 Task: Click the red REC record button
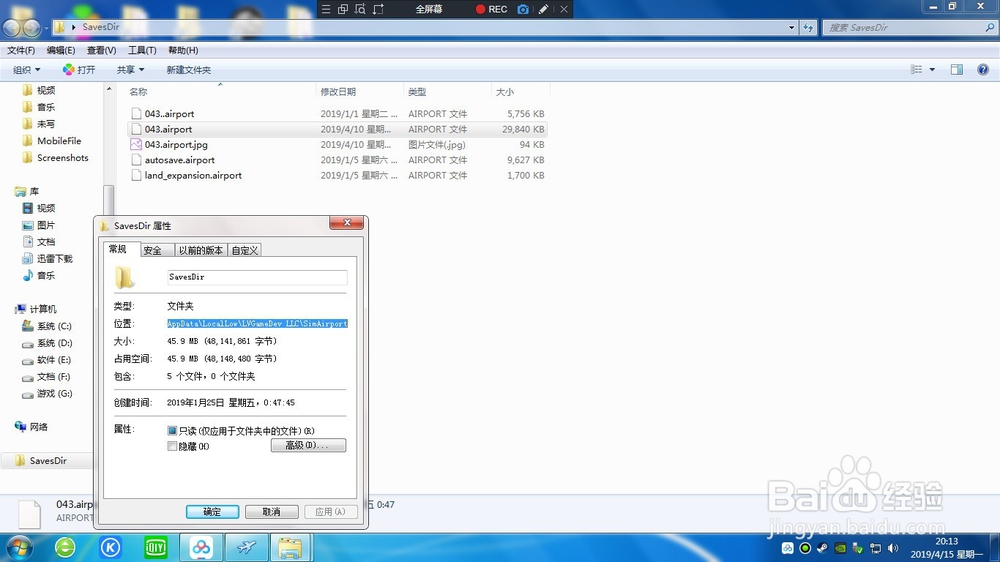click(x=491, y=9)
